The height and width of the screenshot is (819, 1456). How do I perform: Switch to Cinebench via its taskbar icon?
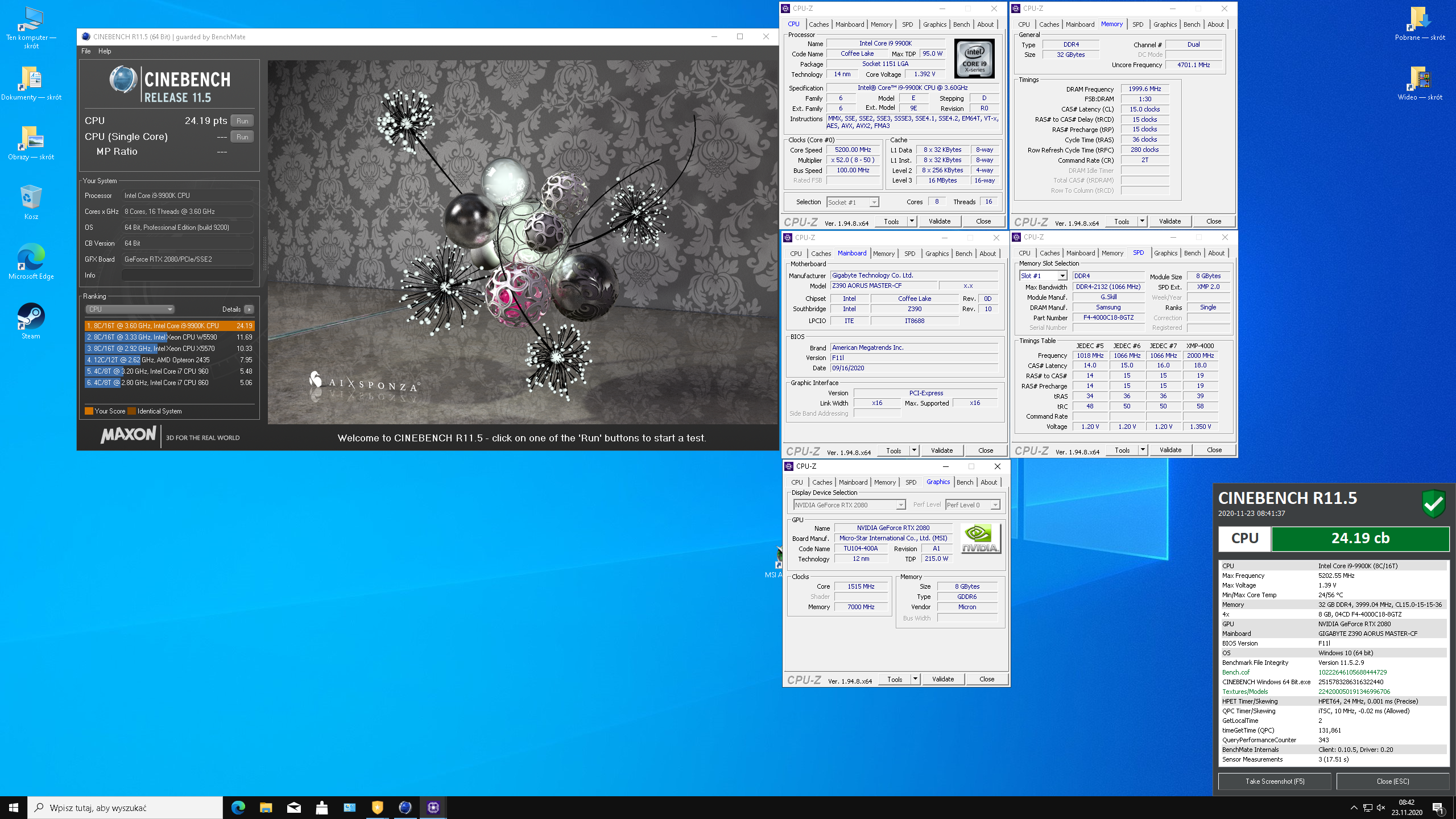[406, 807]
